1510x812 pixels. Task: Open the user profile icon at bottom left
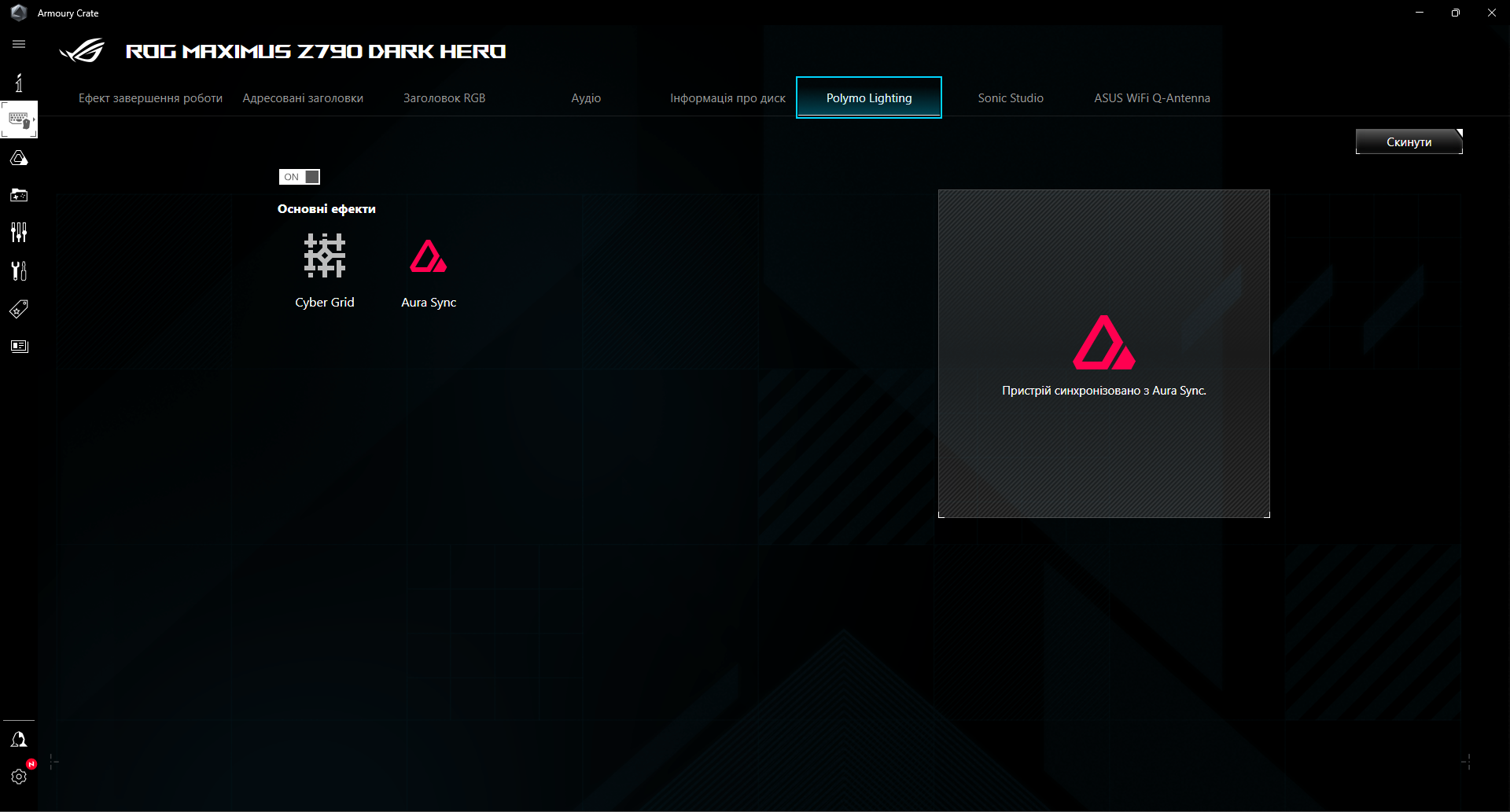pos(19,738)
